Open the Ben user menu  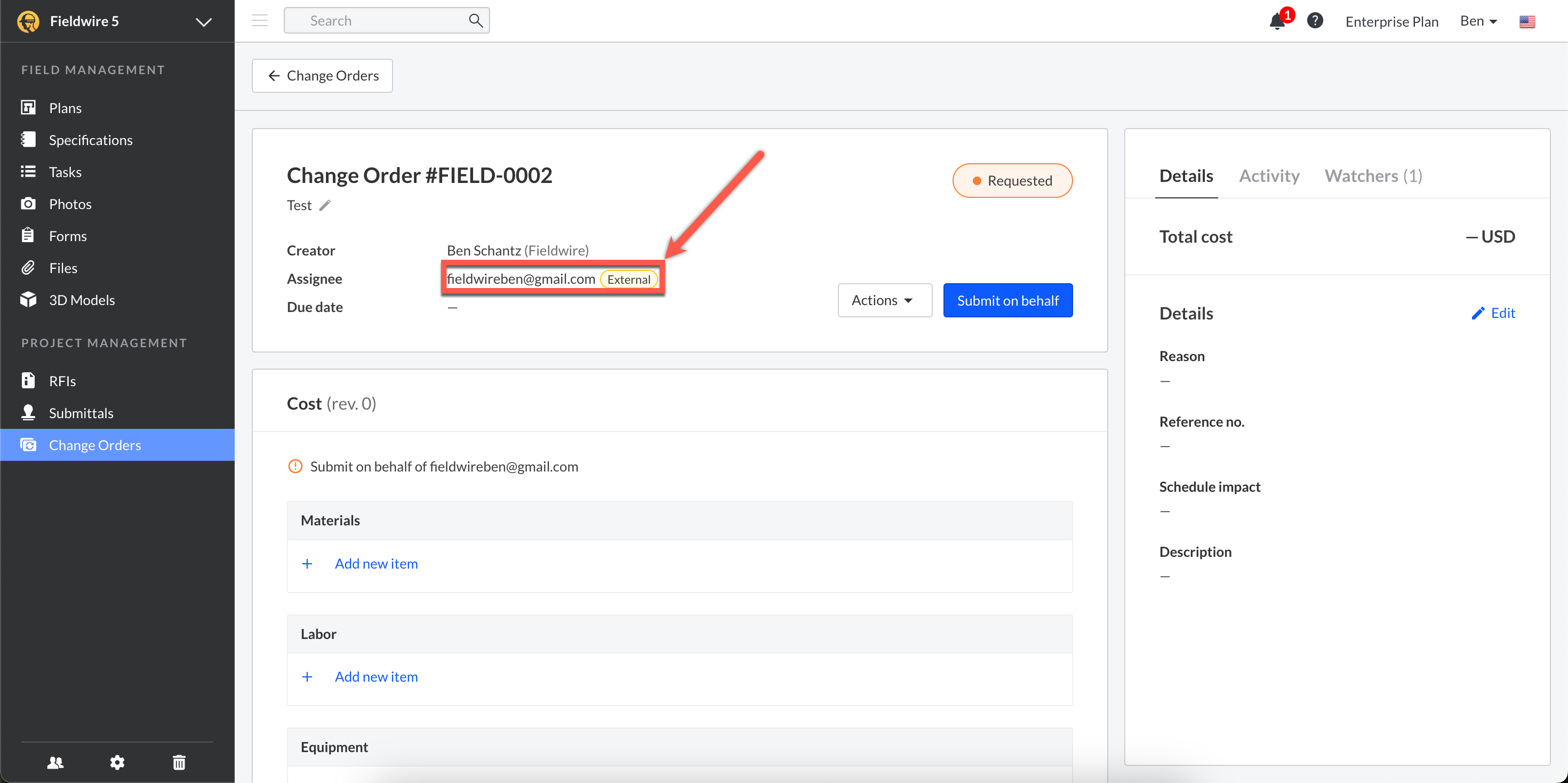(x=1478, y=21)
